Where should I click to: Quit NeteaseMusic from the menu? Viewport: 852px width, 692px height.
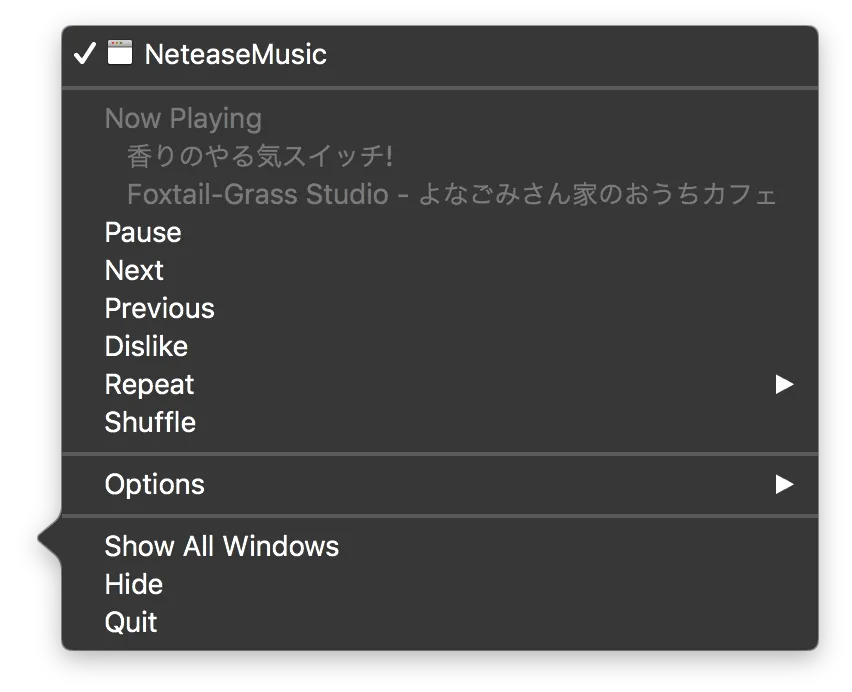(131, 623)
